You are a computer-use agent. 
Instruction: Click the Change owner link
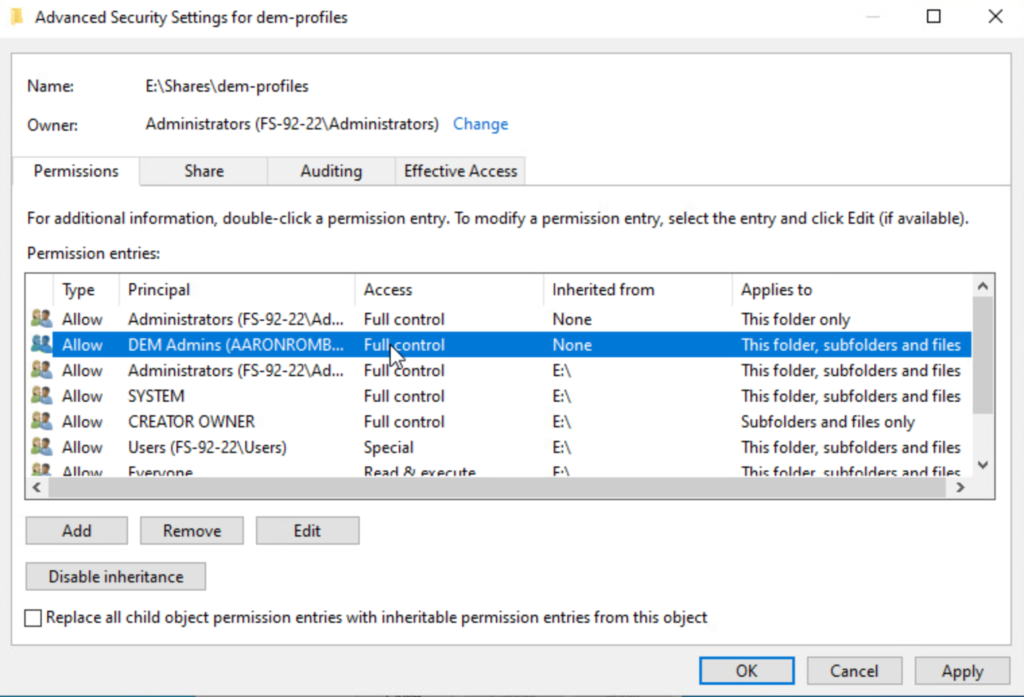click(480, 124)
